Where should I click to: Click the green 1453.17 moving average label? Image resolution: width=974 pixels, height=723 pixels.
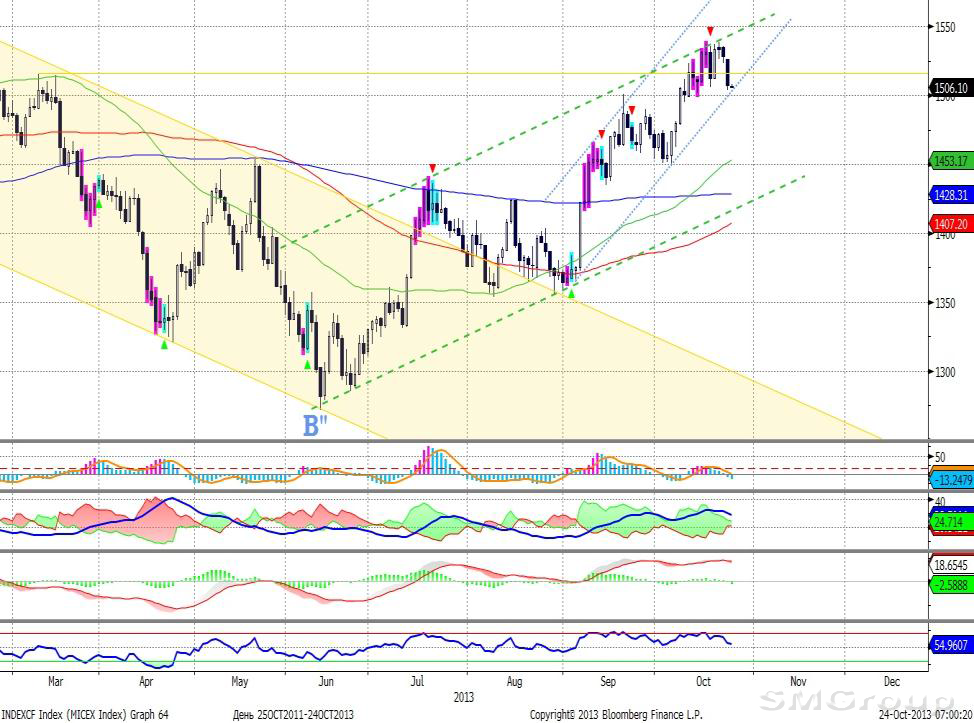pos(950,161)
